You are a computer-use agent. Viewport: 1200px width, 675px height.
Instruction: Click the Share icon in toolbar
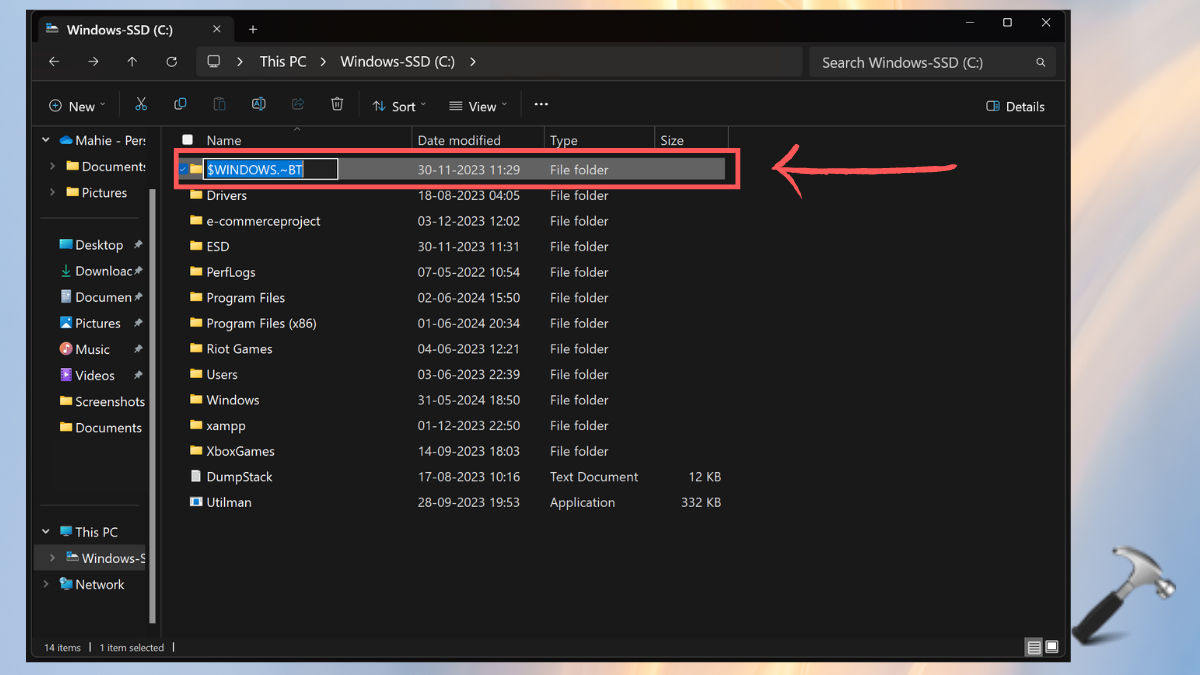click(x=298, y=105)
